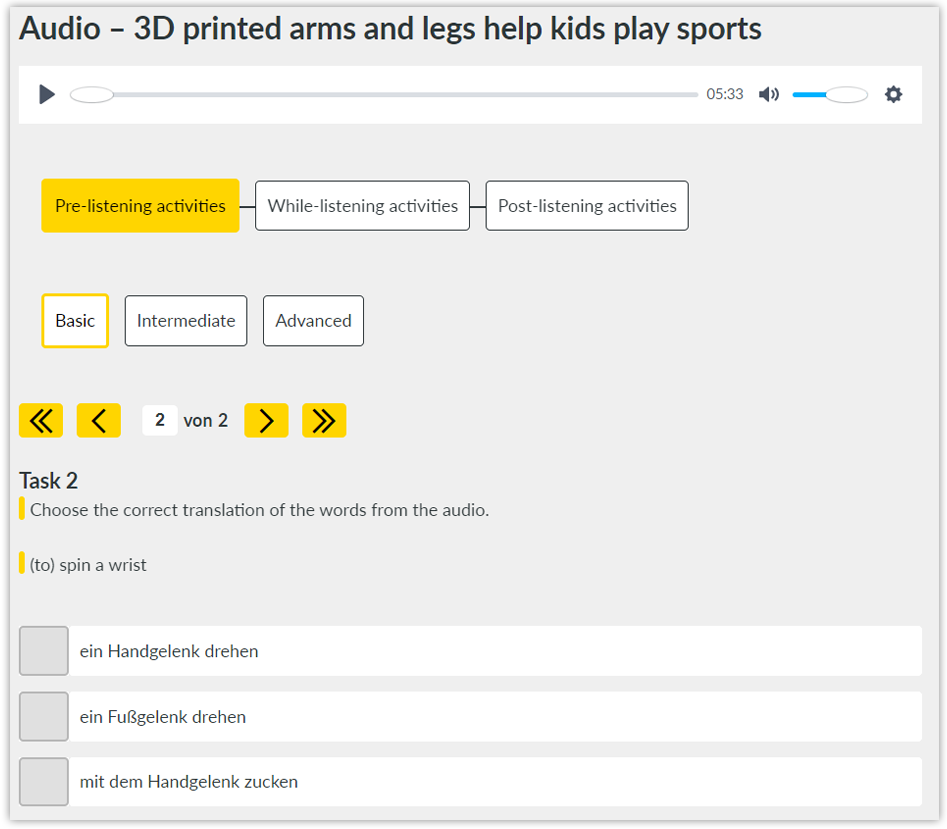Switch to While-listening activities tab

[x=362, y=206]
